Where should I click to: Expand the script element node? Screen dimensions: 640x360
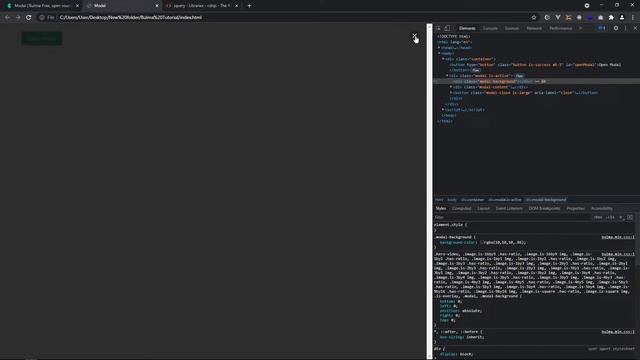(443, 110)
